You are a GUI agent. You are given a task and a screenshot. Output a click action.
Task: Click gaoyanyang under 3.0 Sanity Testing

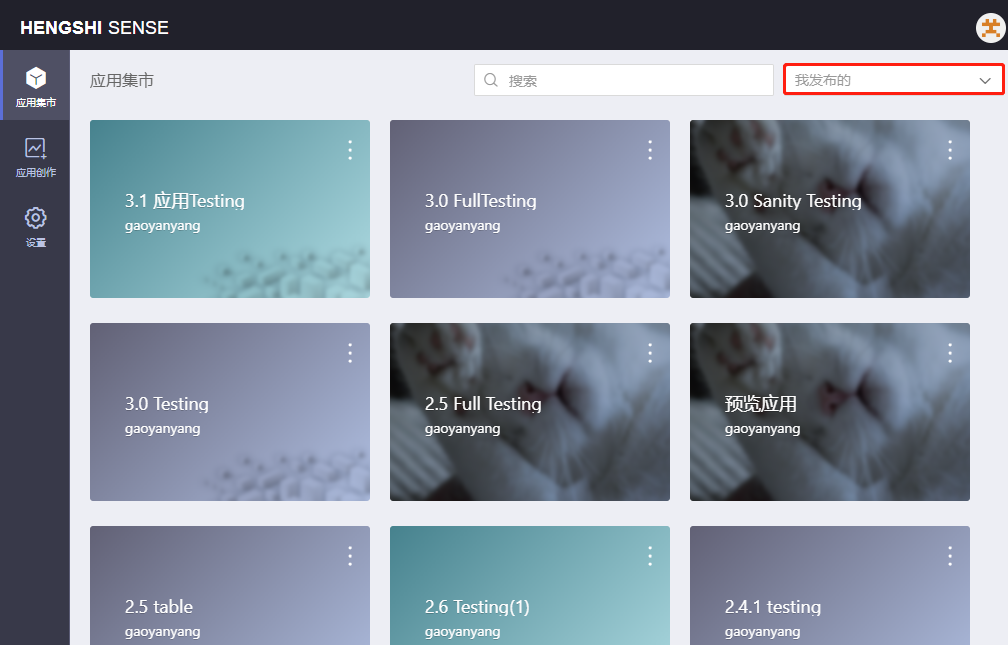click(x=762, y=226)
